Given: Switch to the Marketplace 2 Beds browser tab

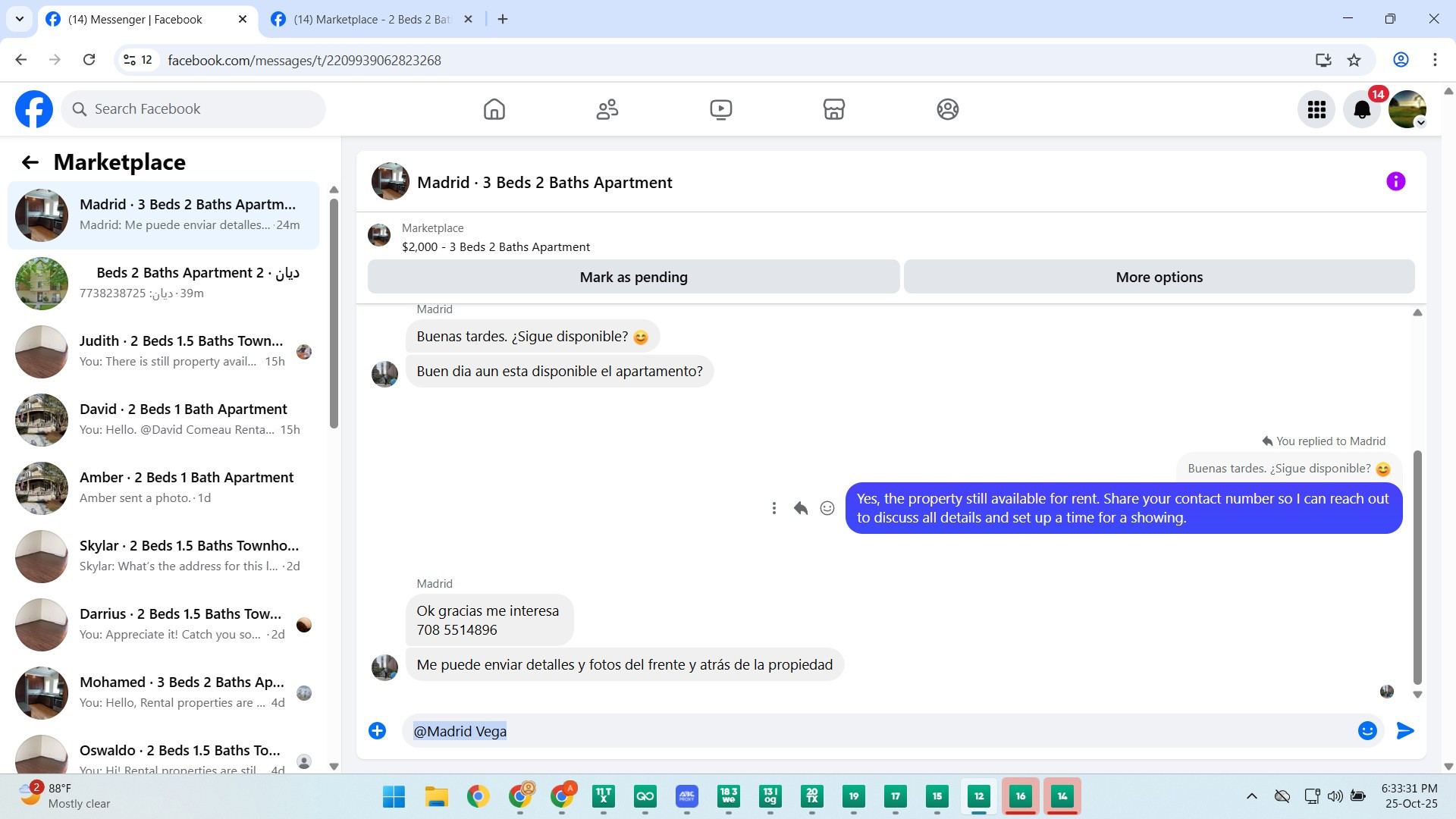Looking at the screenshot, I should tap(372, 20).
